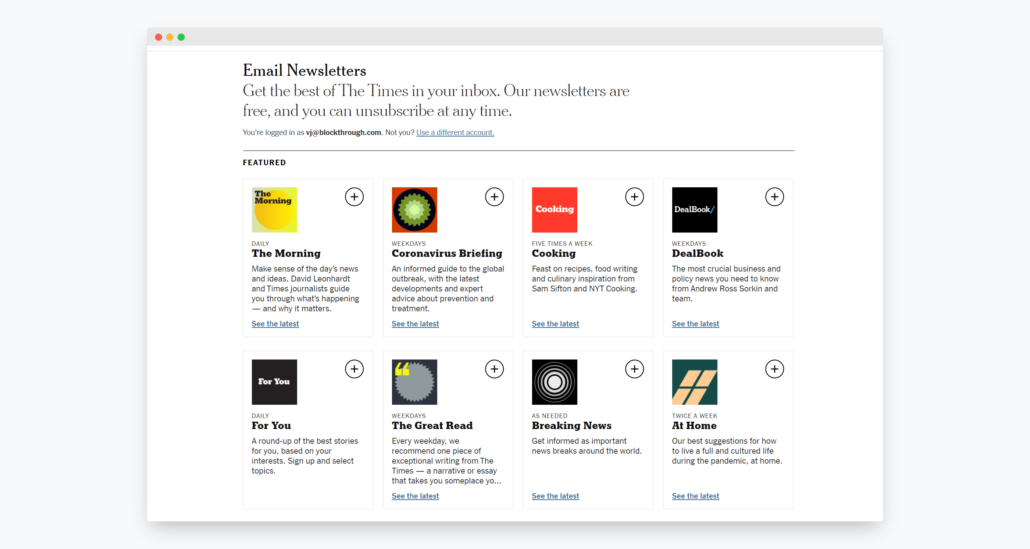Select the Coronavirus Briefing description text
This screenshot has width=1030, height=549.
[x=448, y=288]
